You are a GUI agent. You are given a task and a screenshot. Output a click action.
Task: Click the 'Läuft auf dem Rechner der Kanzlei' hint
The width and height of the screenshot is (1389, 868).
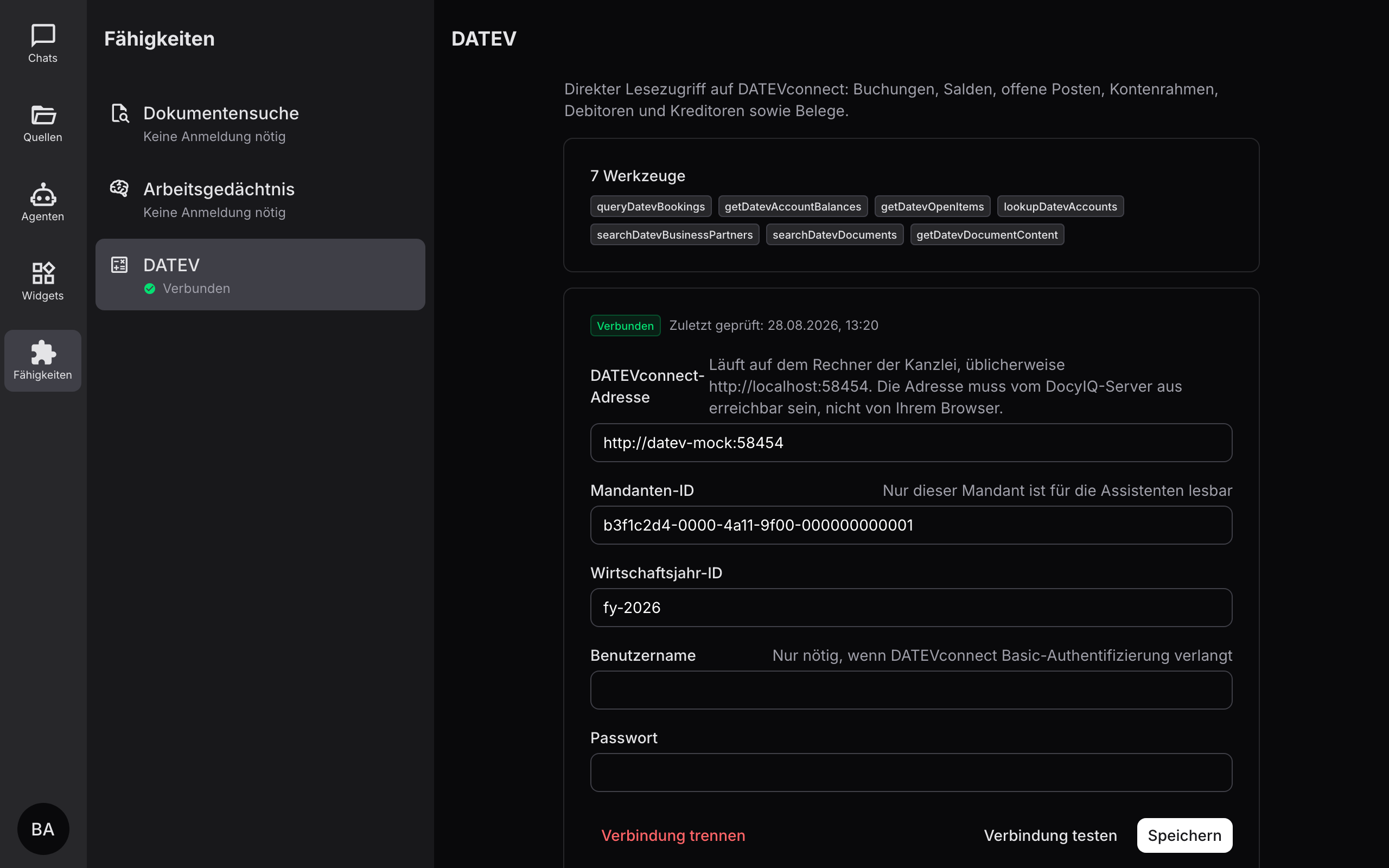pos(945,386)
